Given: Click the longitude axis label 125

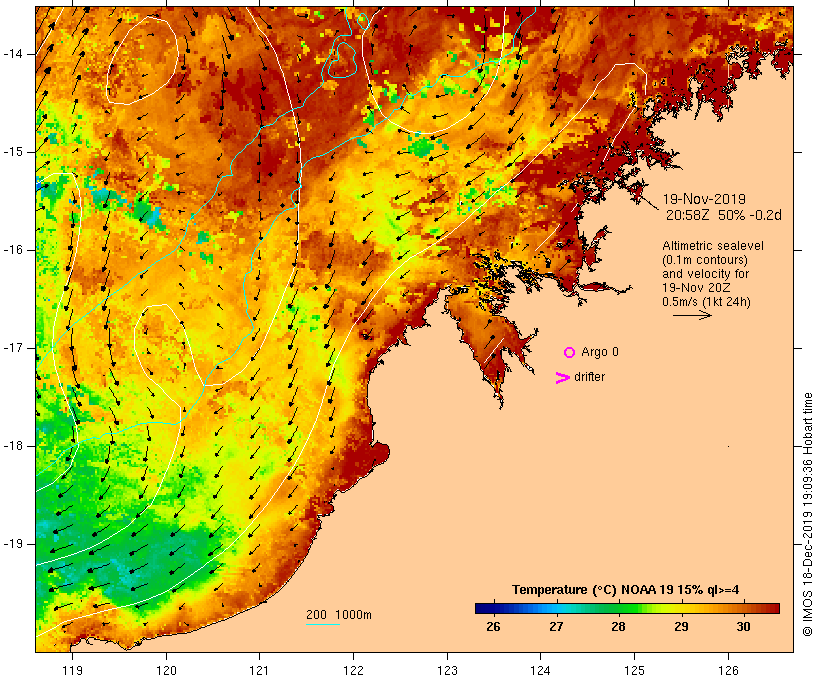Looking at the screenshot, I should tap(634, 671).
